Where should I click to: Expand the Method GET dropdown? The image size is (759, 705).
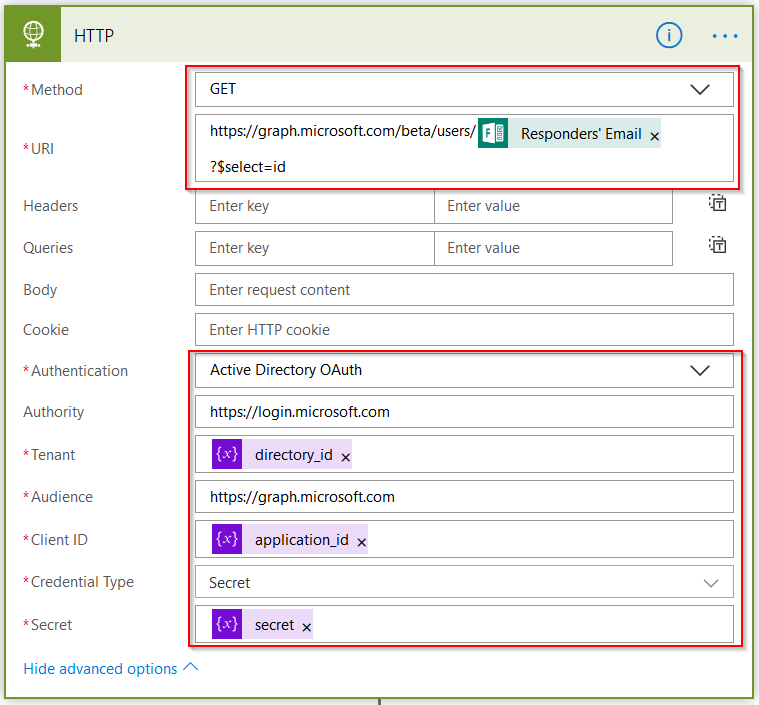point(699,89)
